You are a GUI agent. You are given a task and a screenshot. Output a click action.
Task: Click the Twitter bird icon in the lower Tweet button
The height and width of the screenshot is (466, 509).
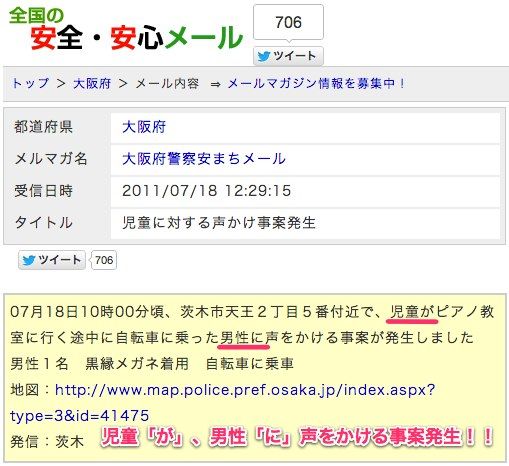[x=29, y=260]
